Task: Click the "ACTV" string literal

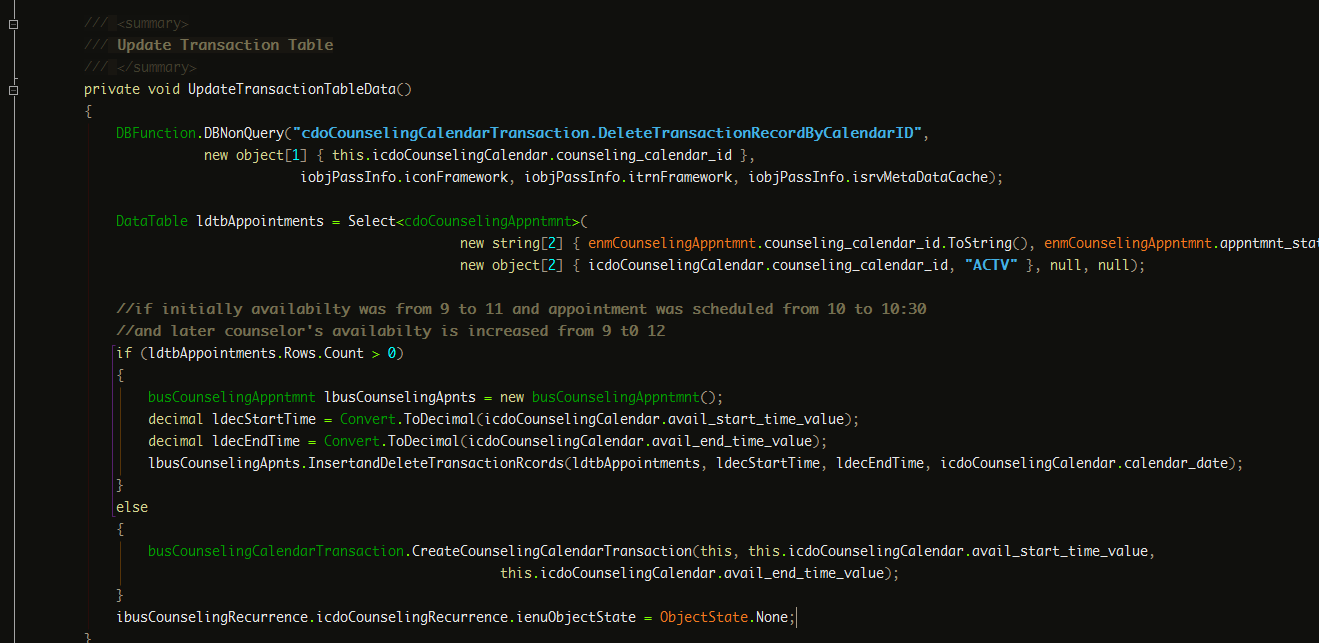Action: click(998, 265)
